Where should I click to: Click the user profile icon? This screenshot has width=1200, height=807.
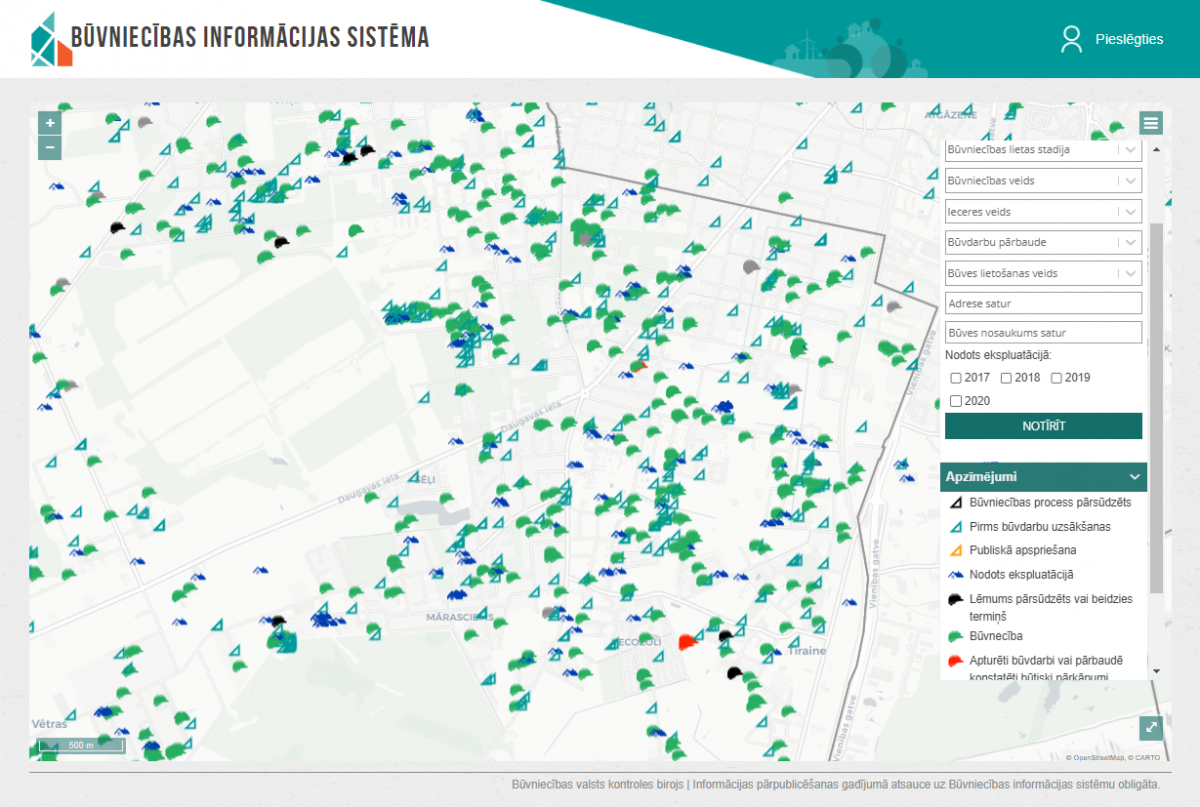point(1072,39)
